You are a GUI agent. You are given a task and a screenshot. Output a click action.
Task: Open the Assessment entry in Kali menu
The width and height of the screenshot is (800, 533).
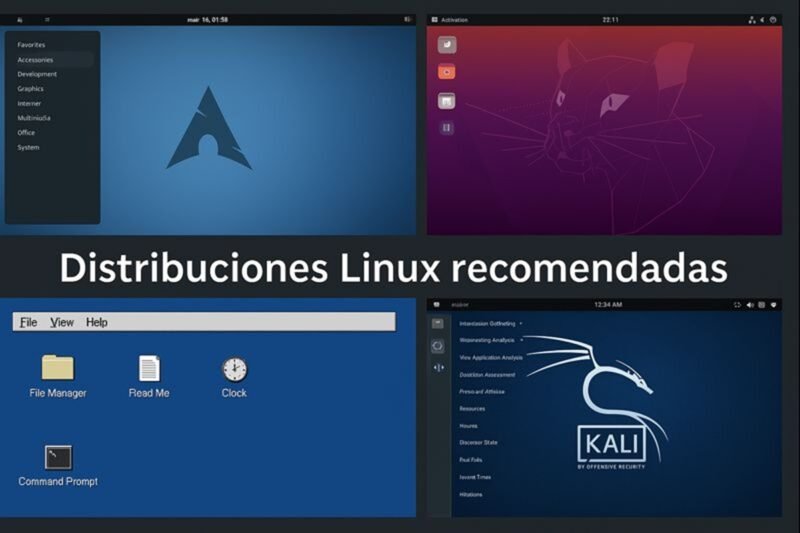coord(487,375)
